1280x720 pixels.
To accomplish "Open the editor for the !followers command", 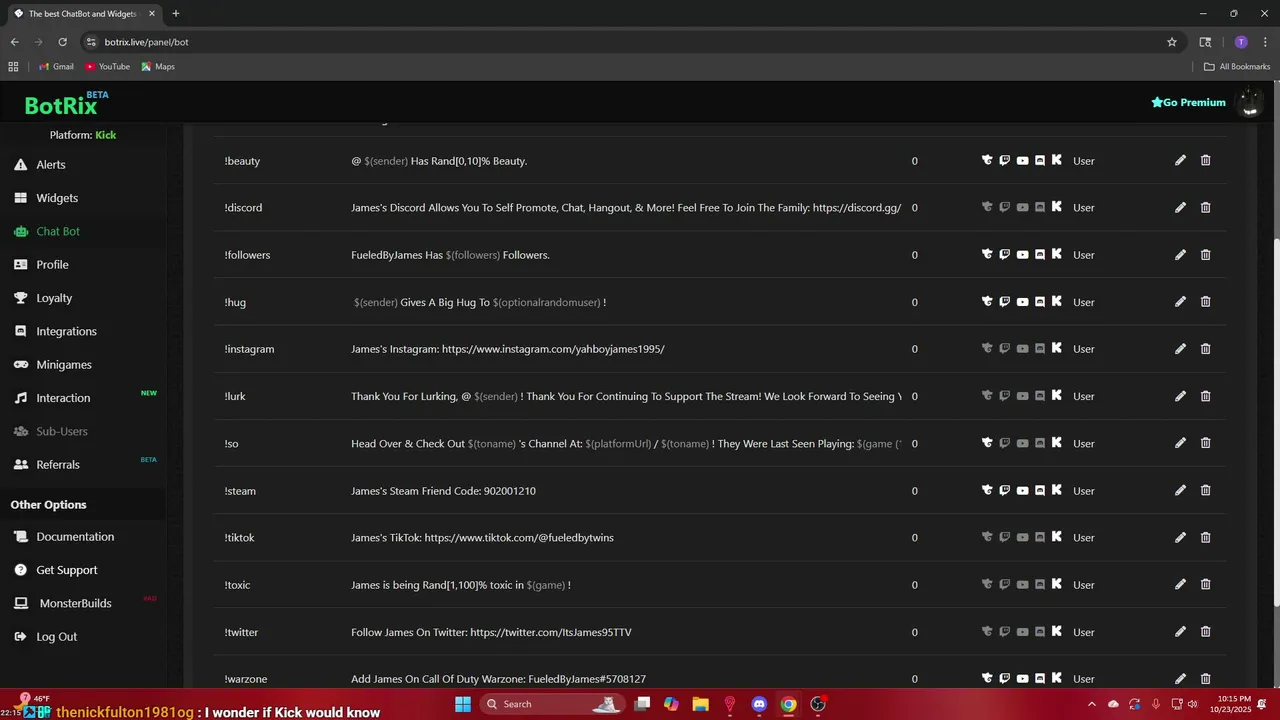I will pyautogui.click(x=1180, y=254).
